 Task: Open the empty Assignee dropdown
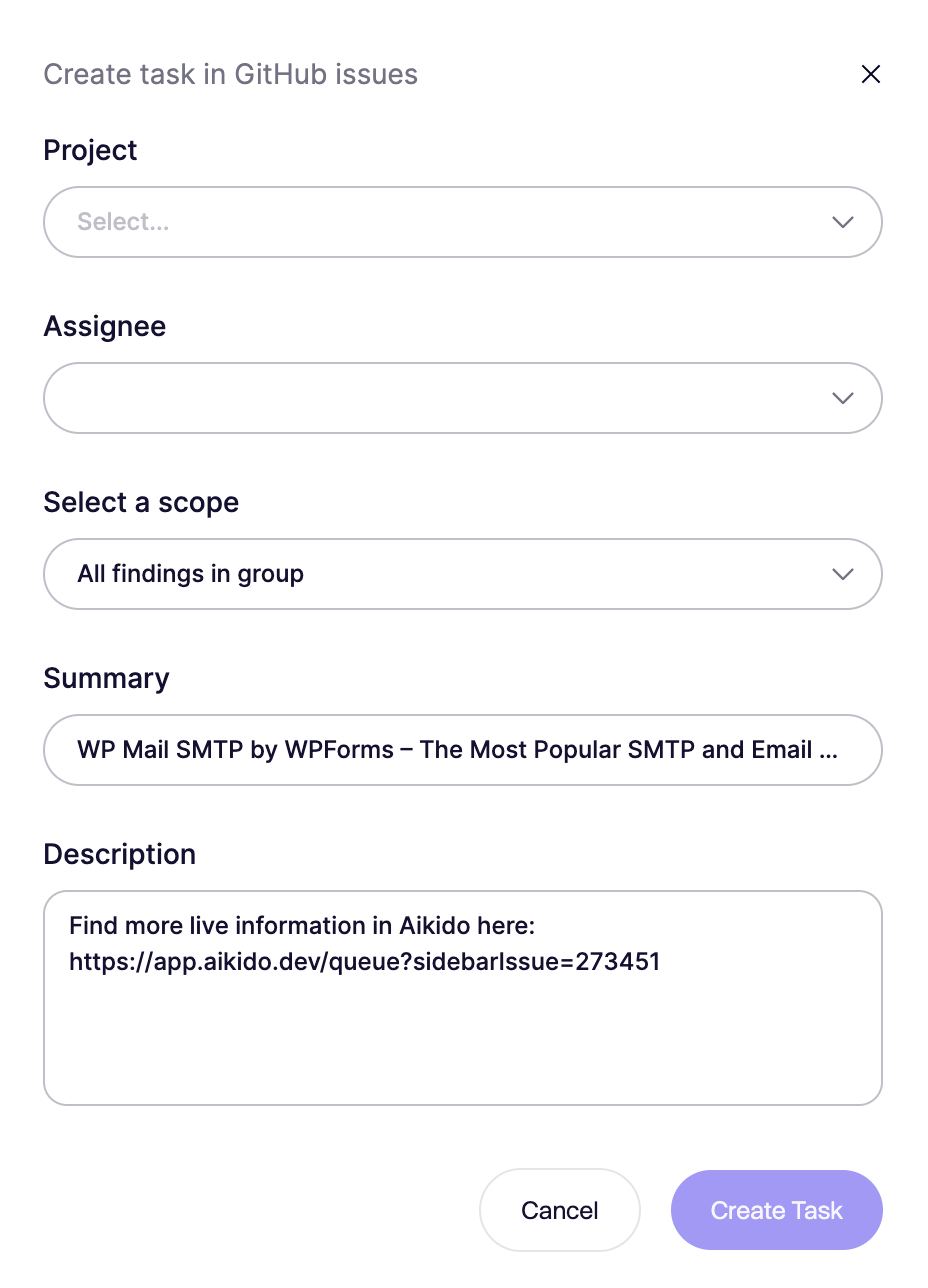tap(463, 398)
